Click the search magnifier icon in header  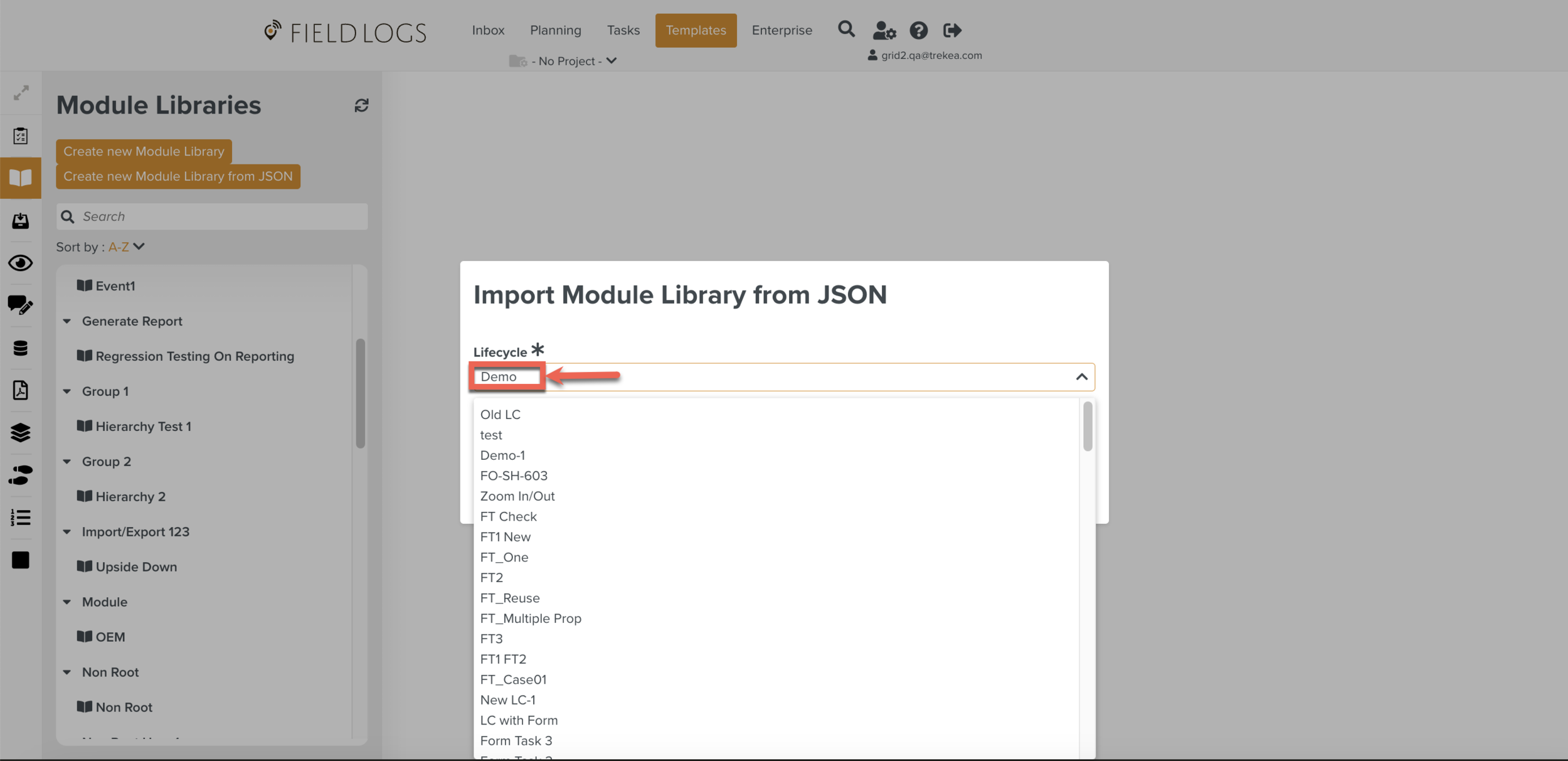[x=846, y=29]
